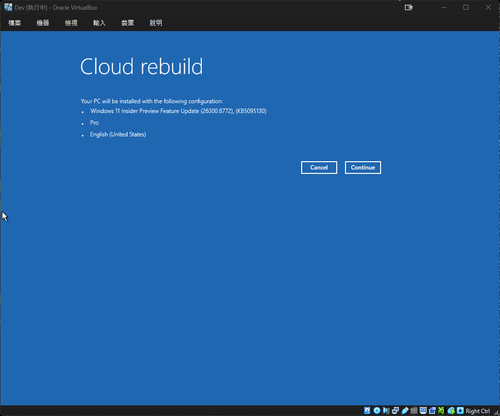Click the Pro edition line

[94, 123]
